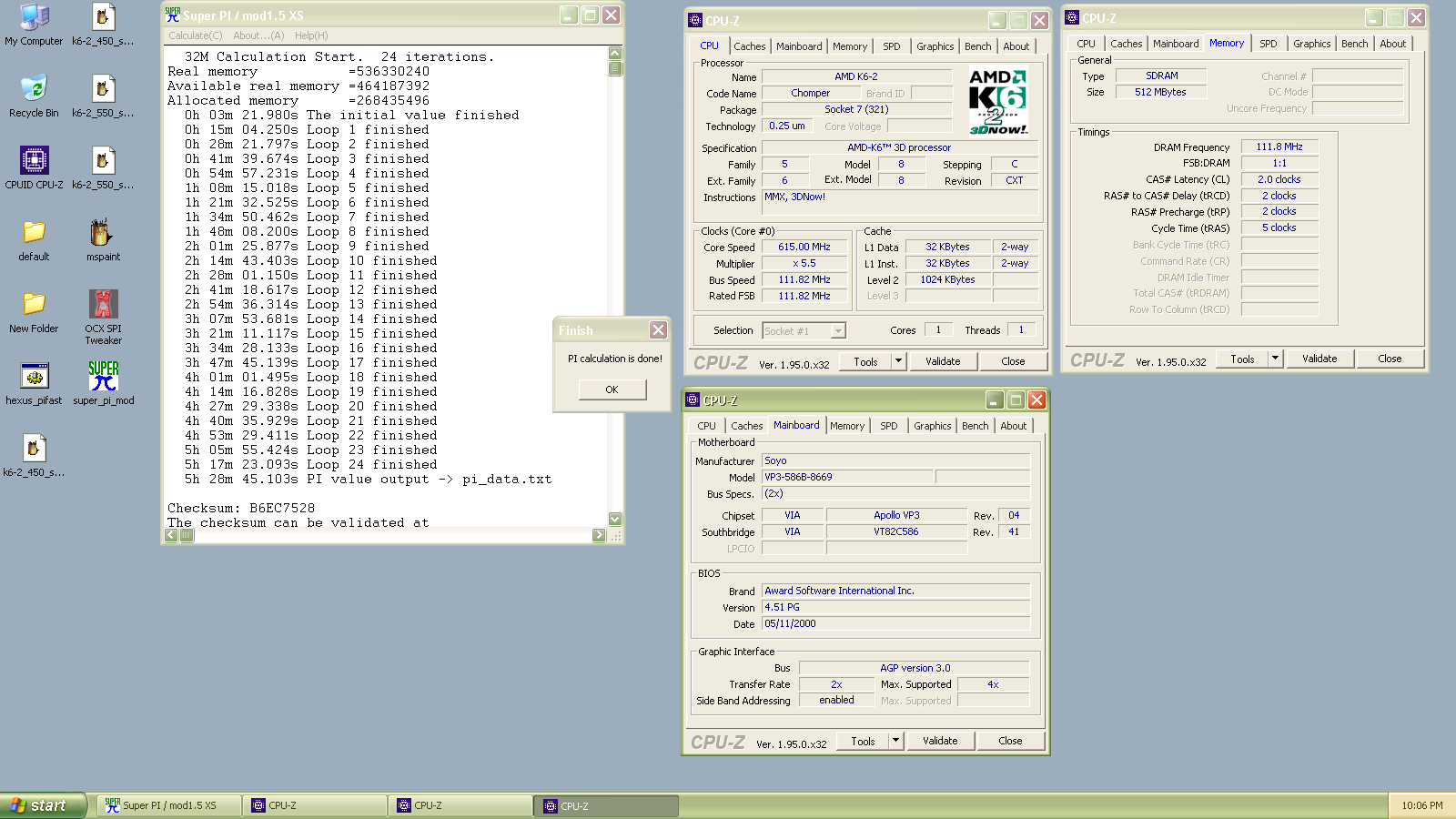The image size is (1456, 819).
Task: Click Close button in CPU-Z CPU window
Action: coord(1013,361)
